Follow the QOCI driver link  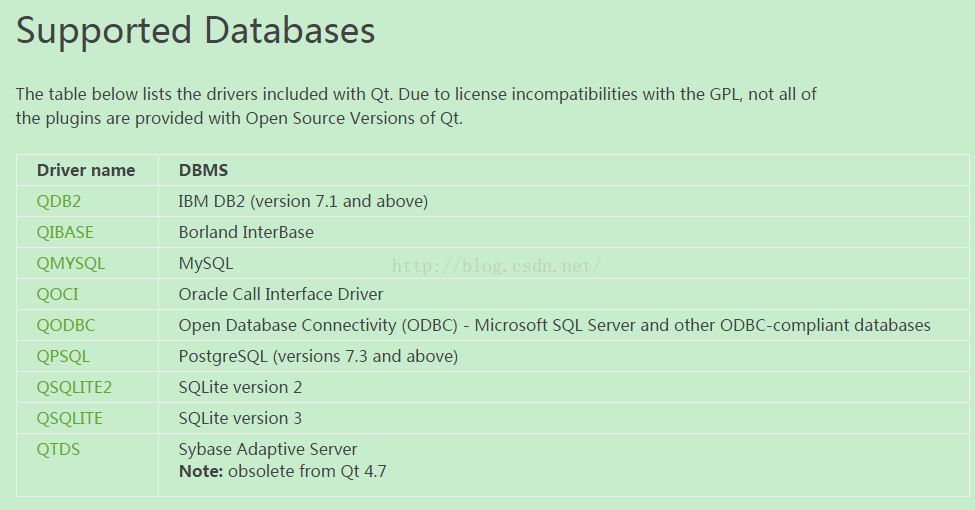coord(57,294)
